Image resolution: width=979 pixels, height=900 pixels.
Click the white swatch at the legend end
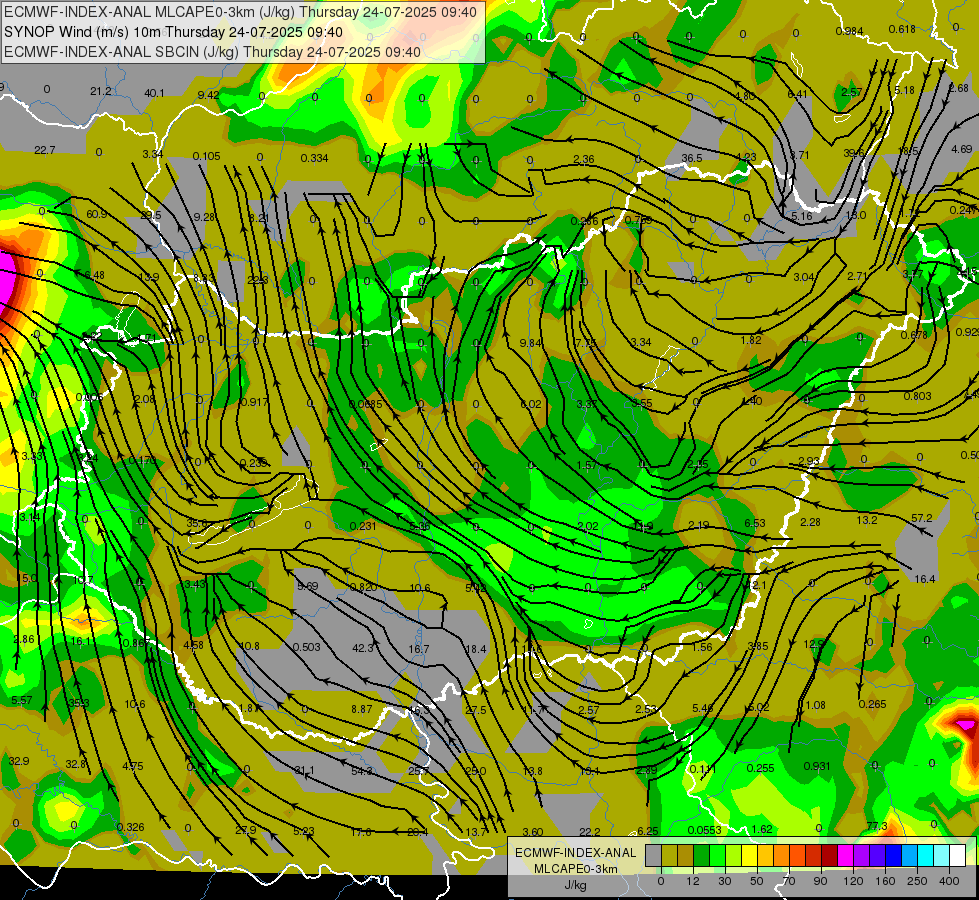pos(958,855)
